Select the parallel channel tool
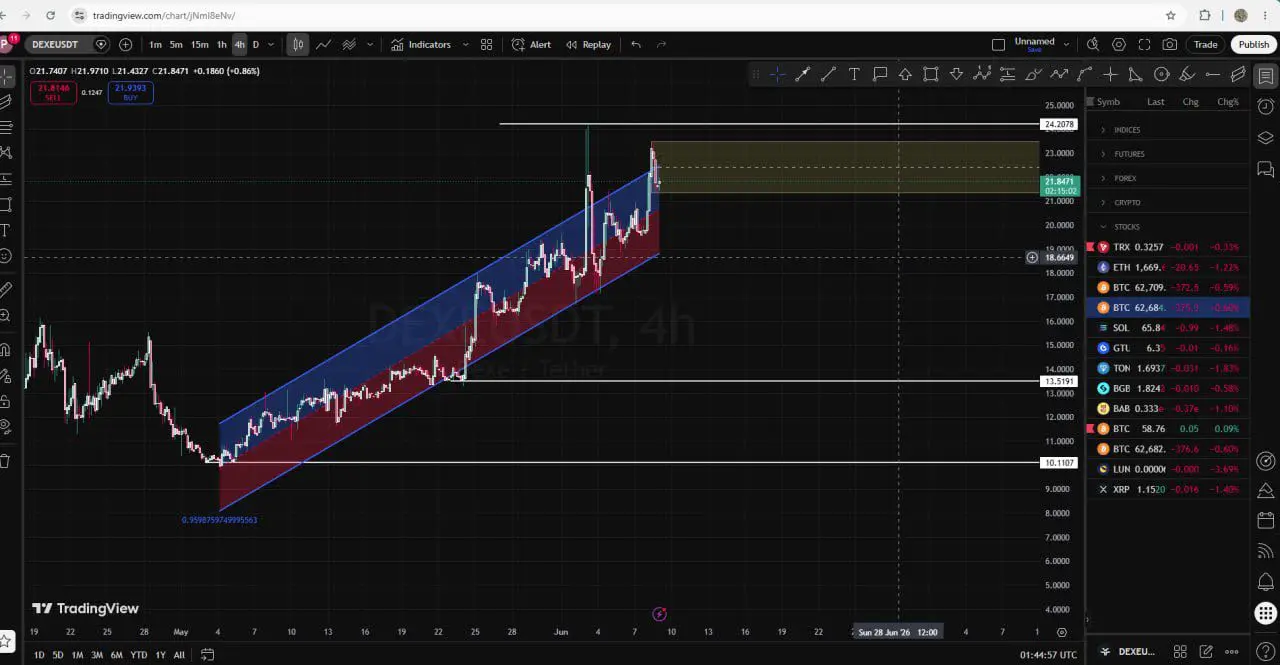1280x665 pixels. (1238, 74)
